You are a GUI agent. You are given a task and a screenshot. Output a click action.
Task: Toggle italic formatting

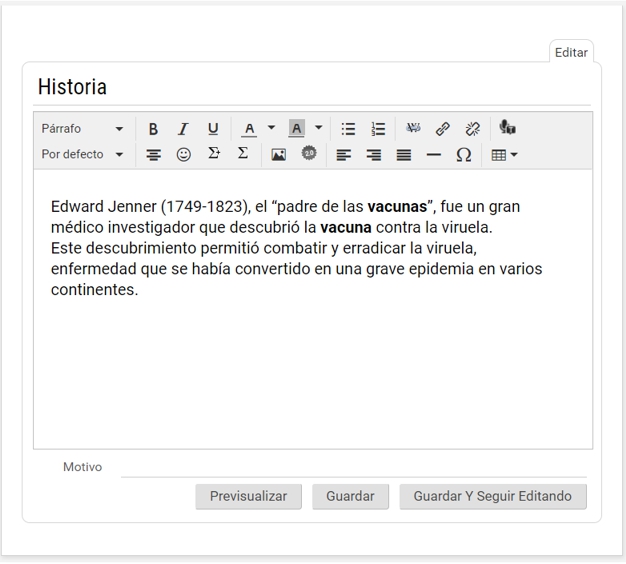pyautogui.click(x=183, y=129)
